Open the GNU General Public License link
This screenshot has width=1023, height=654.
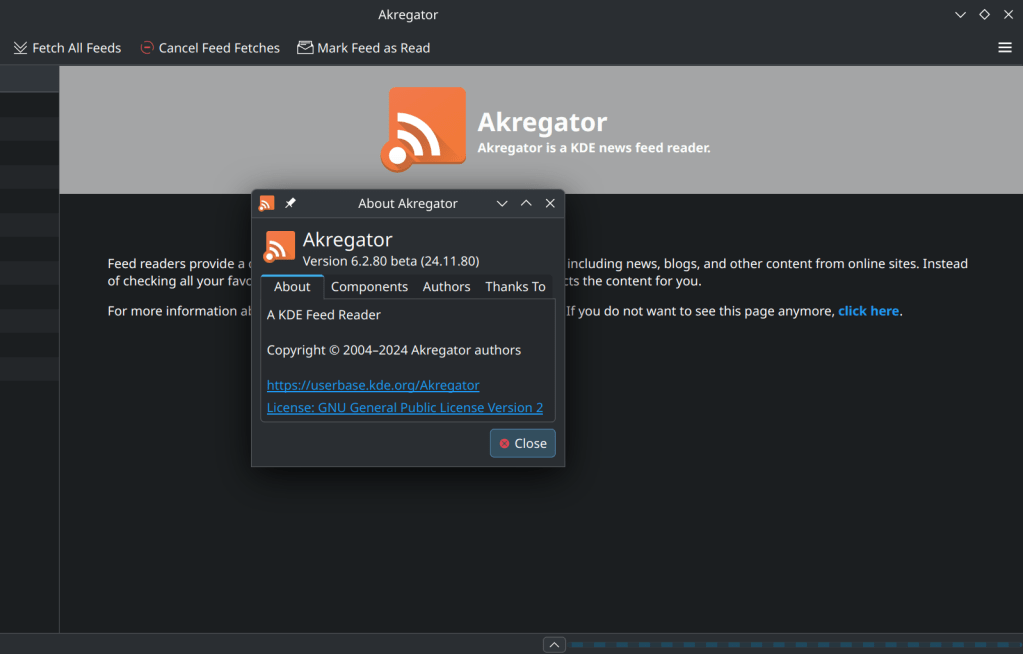(x=405, y=408)
